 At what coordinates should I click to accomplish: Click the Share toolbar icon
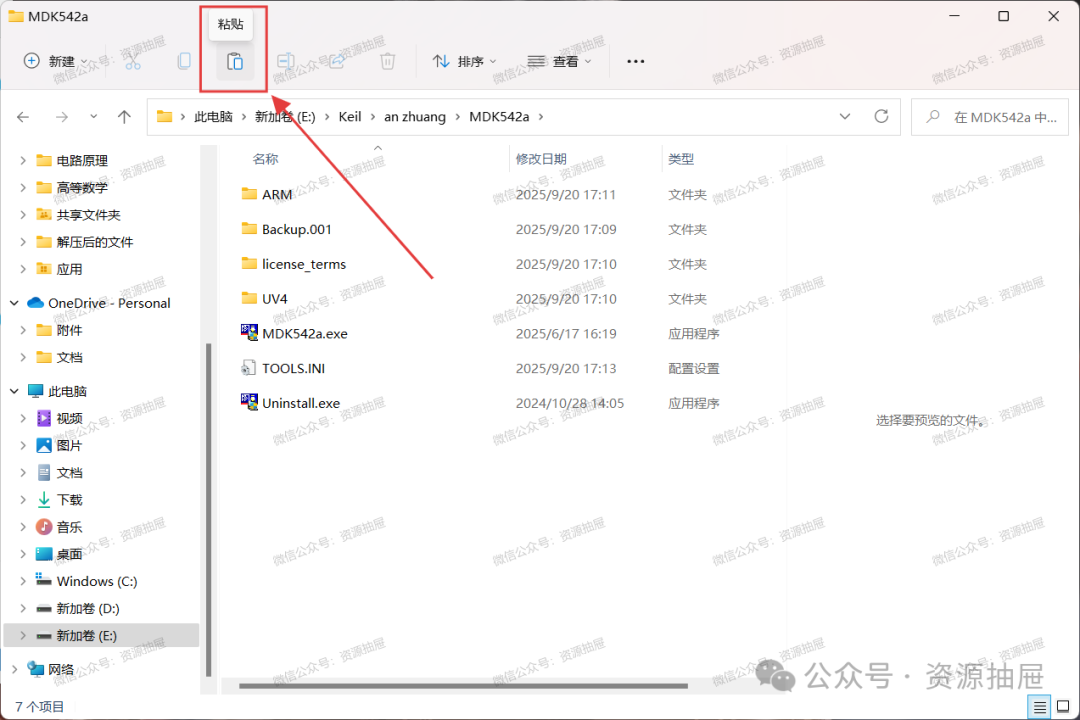click(337, 61)
